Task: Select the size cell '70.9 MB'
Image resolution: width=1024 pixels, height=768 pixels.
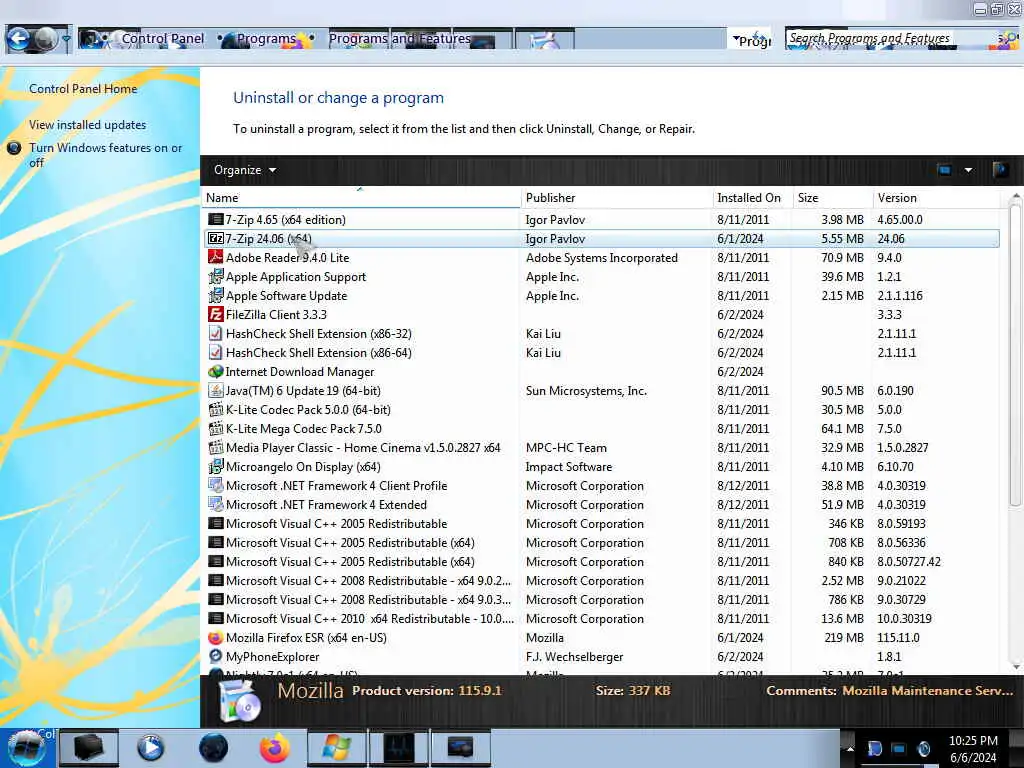Action: pyautogui.click(x=842, y=257)
